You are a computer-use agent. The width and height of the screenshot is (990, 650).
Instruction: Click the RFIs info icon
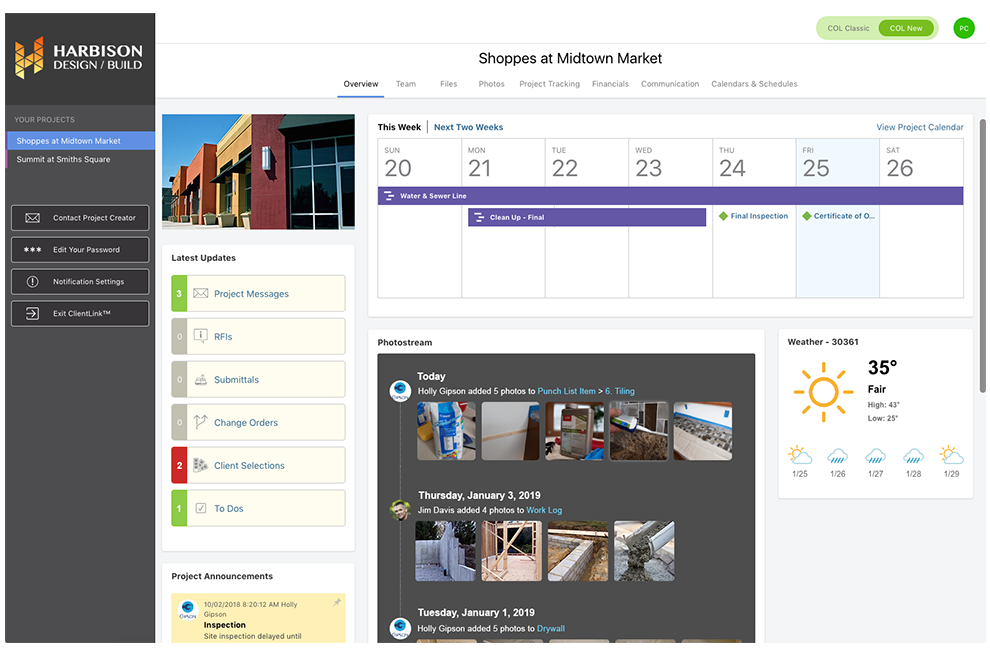click(201, 337)
